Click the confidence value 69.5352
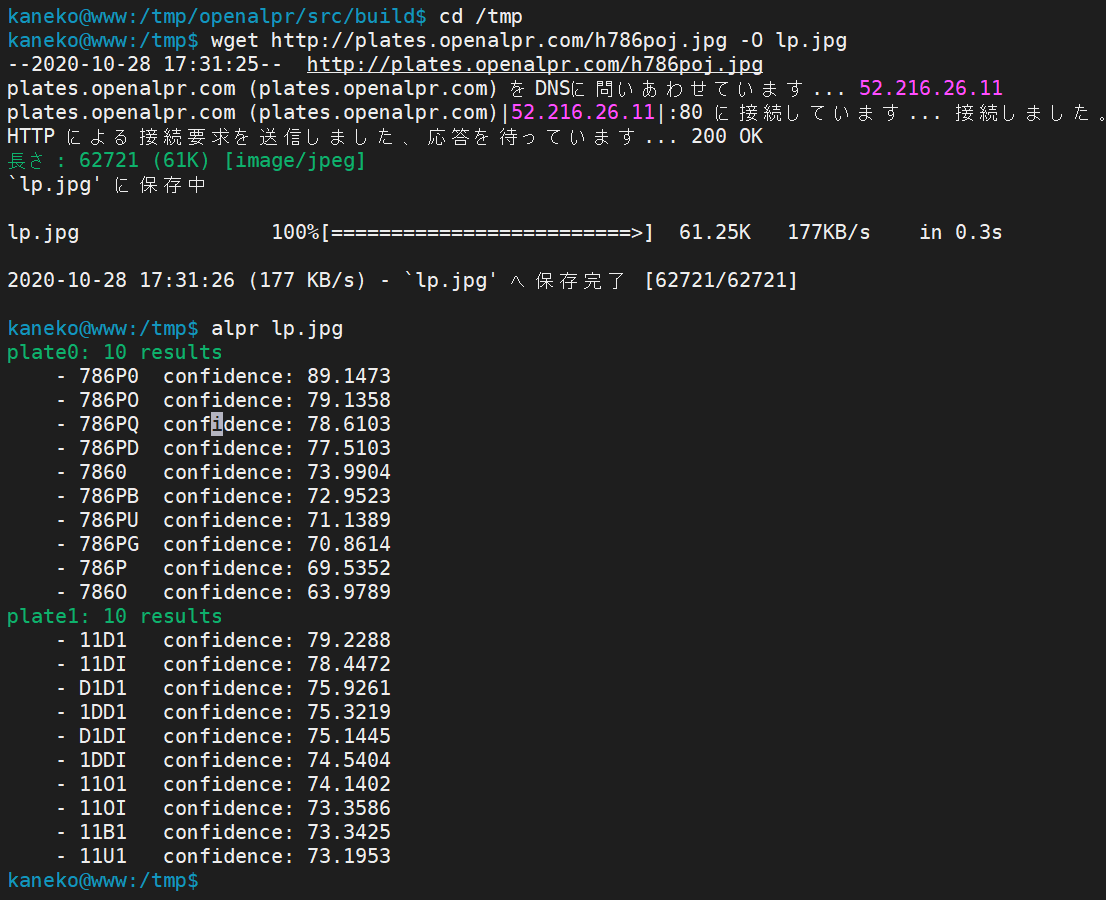The width and height of the screenshot is (1106, 900). [x=348, y=568]
